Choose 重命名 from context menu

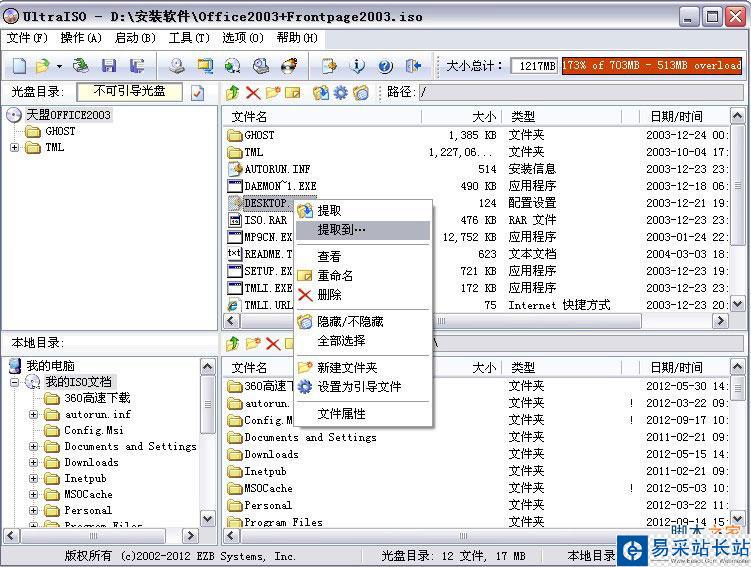pos(363,276)
